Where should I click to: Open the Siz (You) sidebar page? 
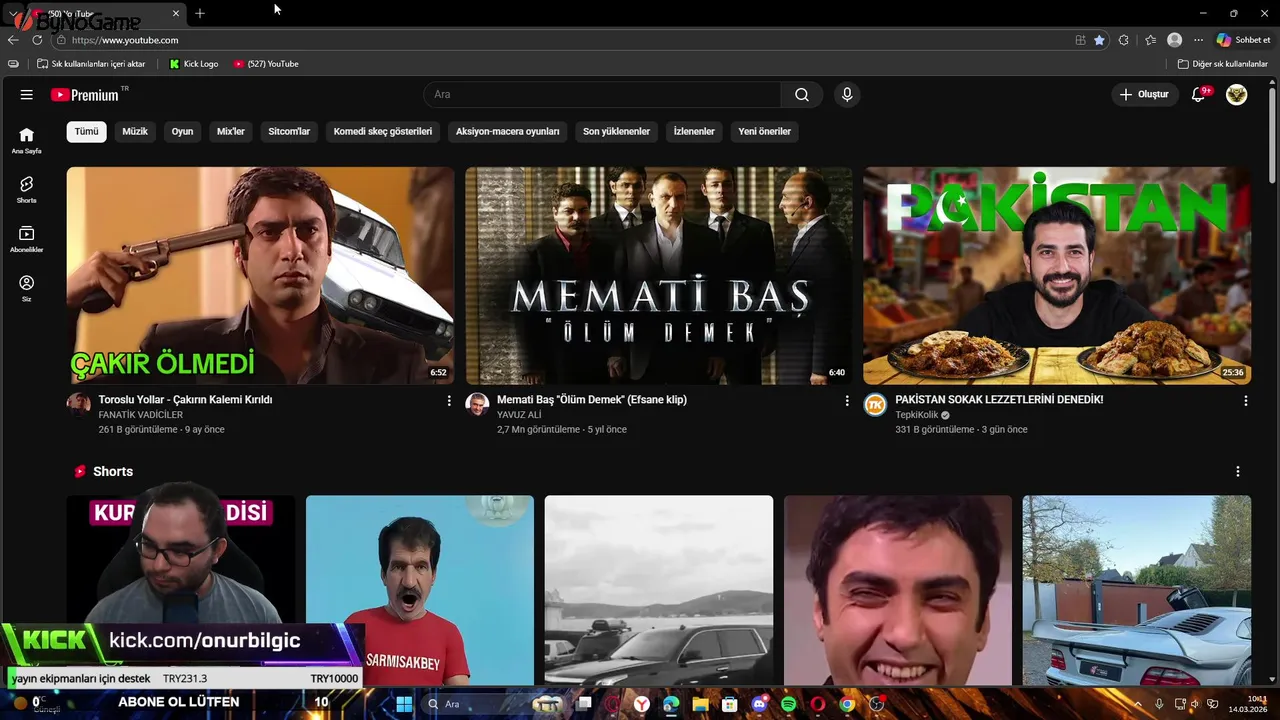click(26, 288)
